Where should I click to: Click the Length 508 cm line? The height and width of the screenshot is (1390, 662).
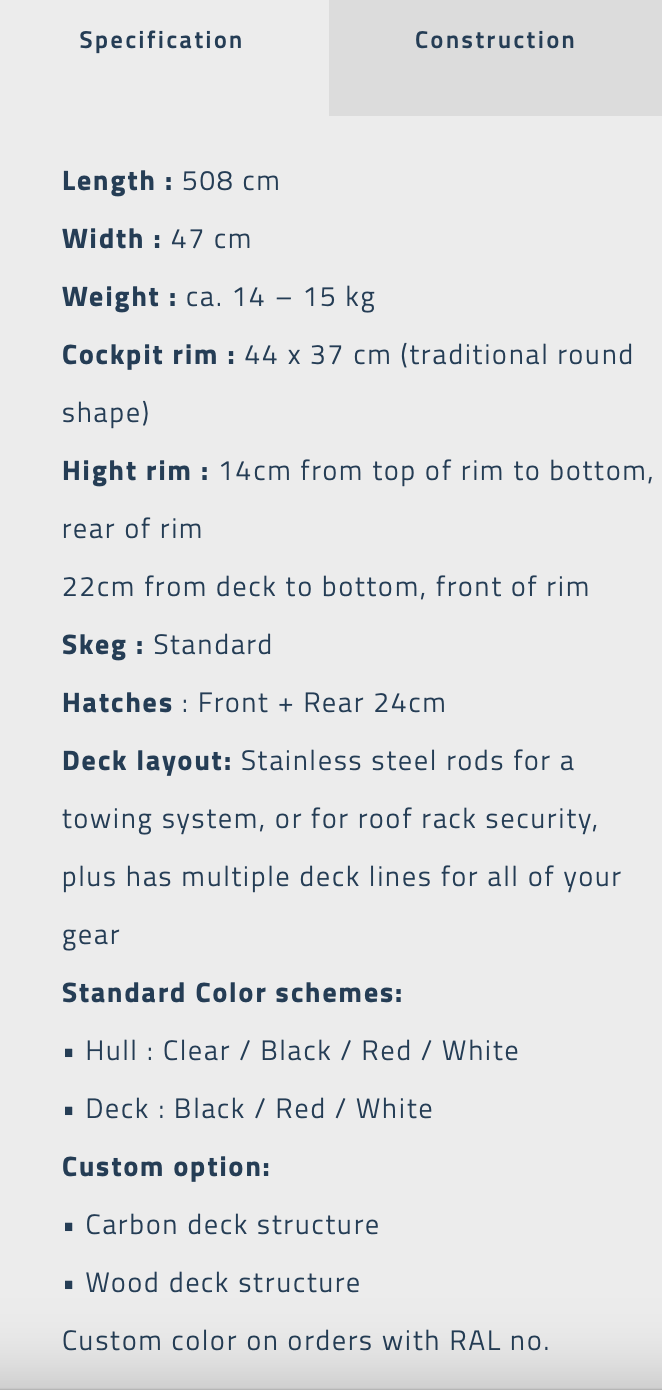point(171,181)
